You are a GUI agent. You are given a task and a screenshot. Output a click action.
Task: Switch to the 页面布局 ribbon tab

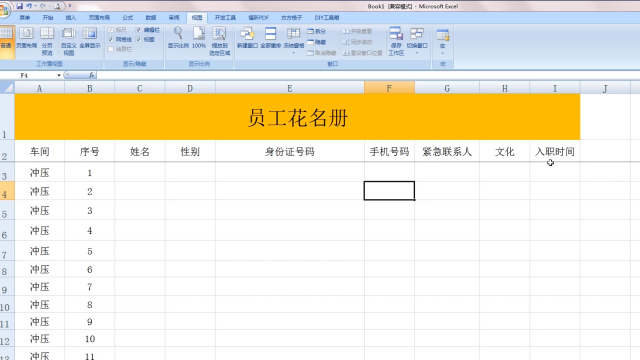100,18
